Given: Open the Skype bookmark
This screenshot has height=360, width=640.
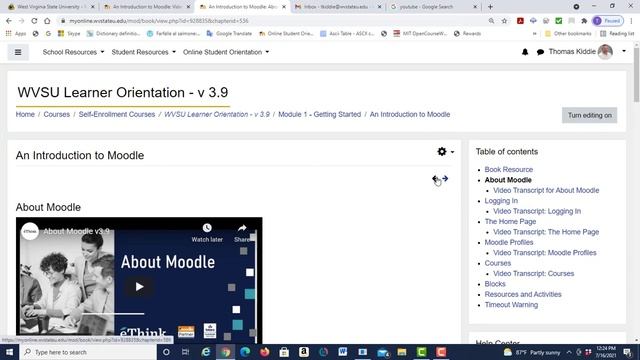Looking at the screenshot, I should [x=69, y=33].
